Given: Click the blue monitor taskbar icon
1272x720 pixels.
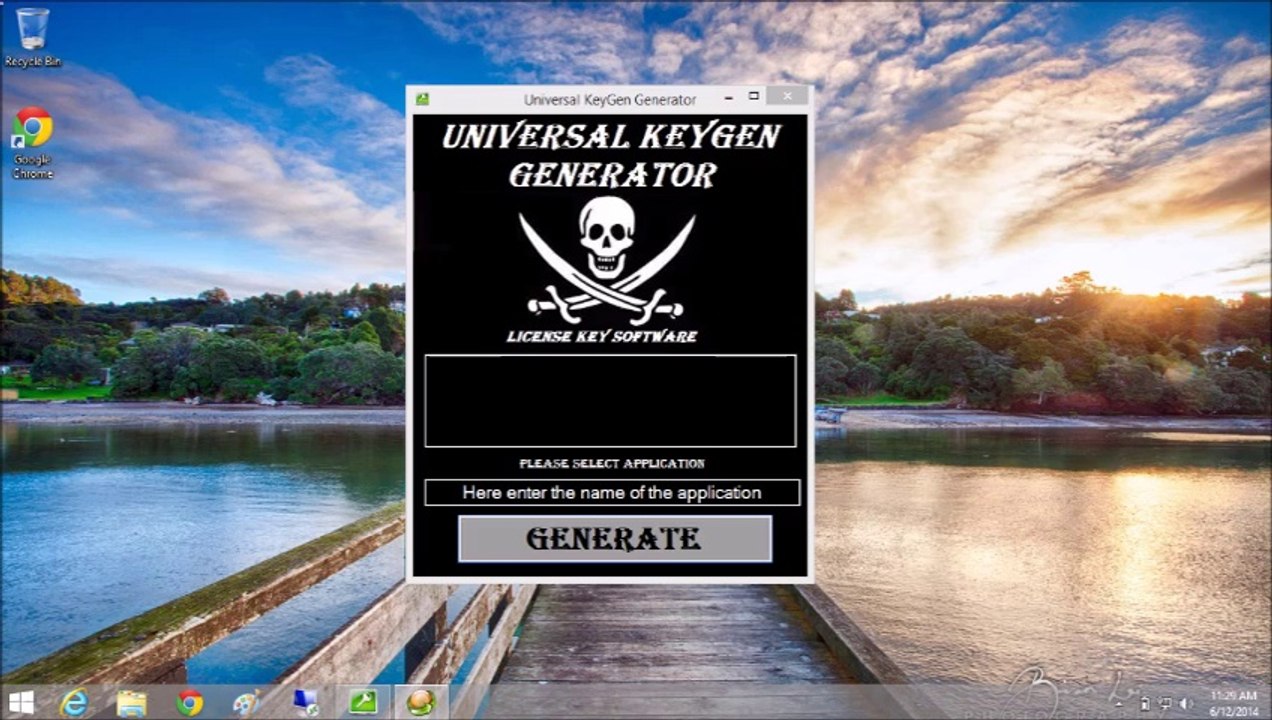Looking at the screenshot, I should click(x=305, y=703).
